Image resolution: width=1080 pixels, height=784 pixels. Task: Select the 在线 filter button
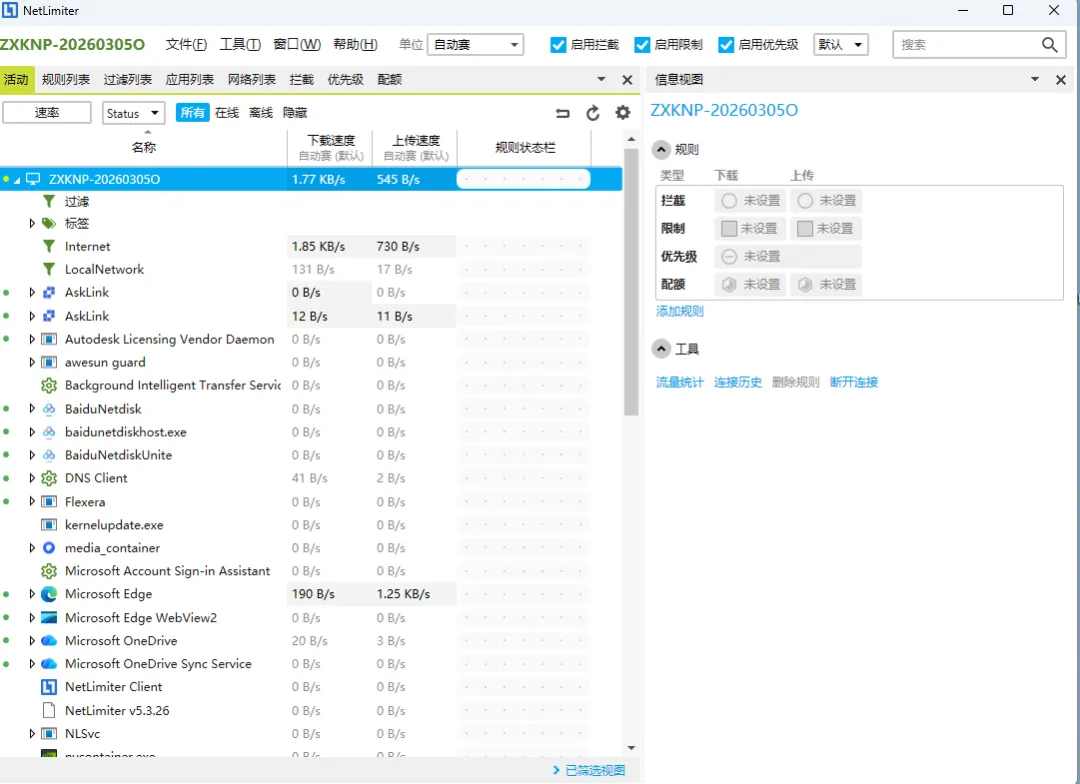pos(227,113)
